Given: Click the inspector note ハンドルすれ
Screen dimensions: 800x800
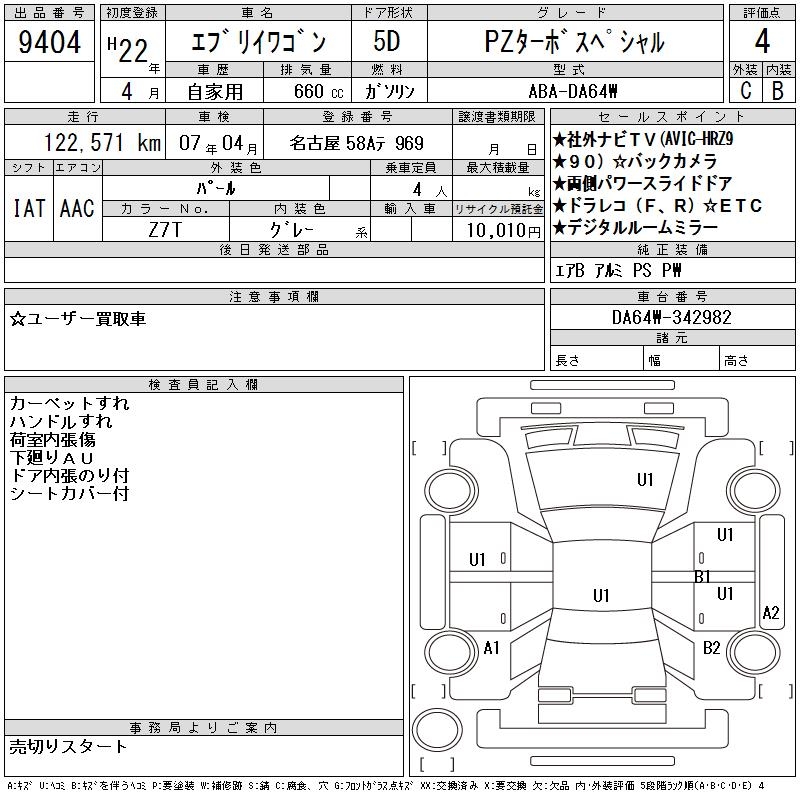Looking at the screenshot, I should click(61, 421).
